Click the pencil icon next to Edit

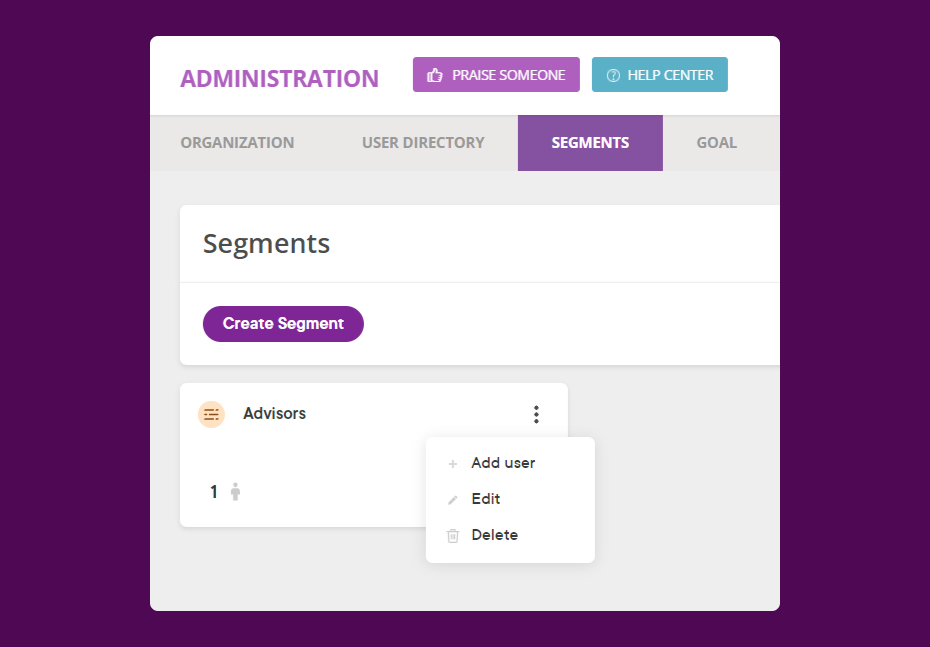click(453, 500)
